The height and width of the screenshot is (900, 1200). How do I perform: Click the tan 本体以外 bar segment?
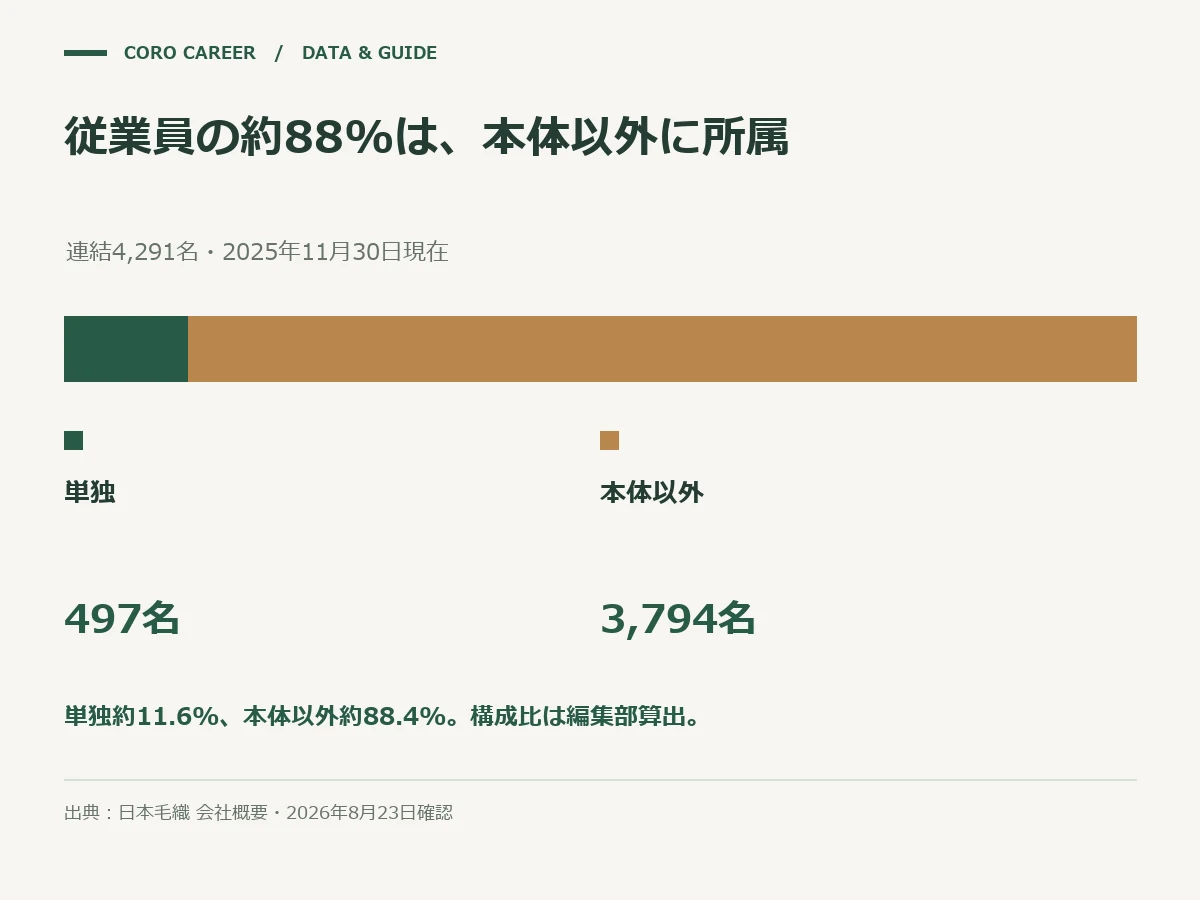pyautogui.click(x=662, y=349)
